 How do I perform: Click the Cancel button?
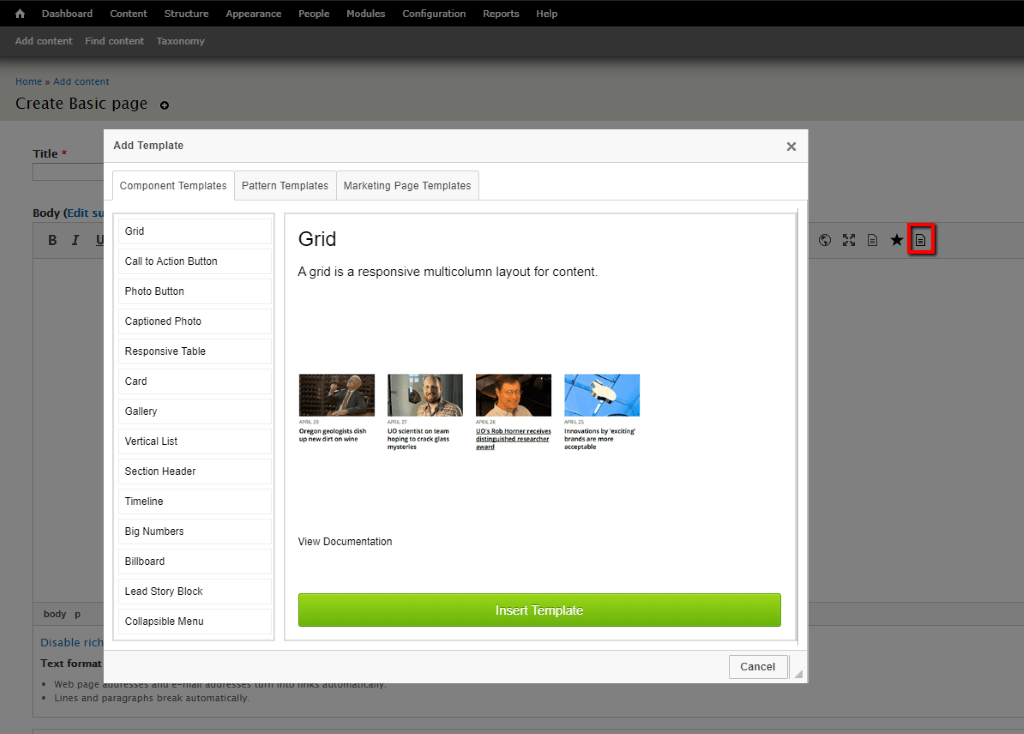click(758, 667)
